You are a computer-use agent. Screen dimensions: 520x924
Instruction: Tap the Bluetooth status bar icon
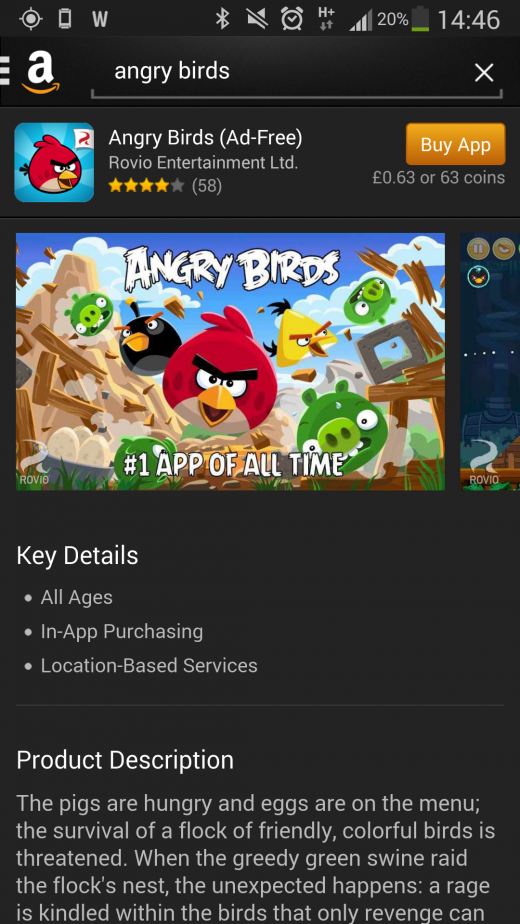222,19
